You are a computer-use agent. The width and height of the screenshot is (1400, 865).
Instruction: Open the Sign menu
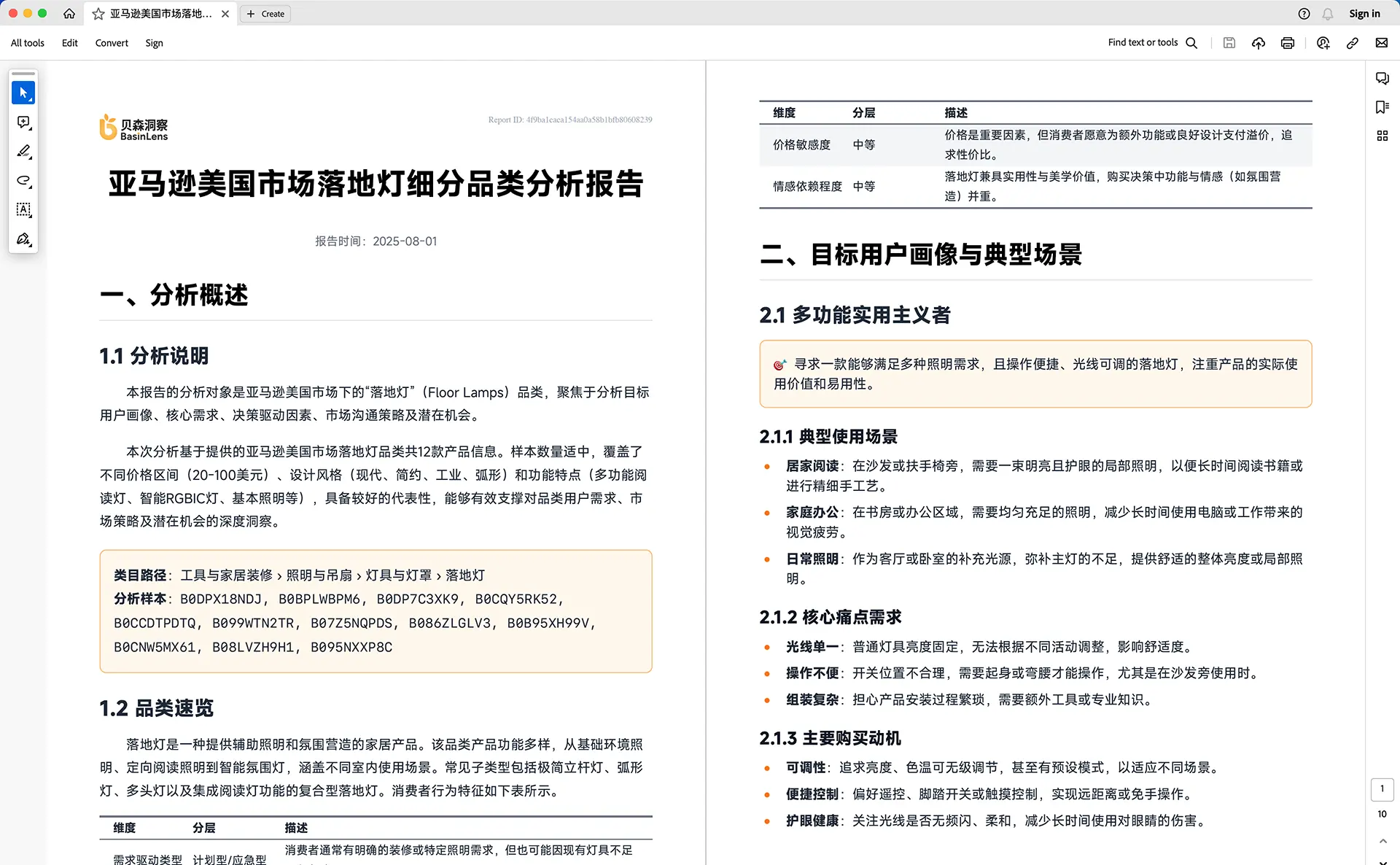pos(154,43)
